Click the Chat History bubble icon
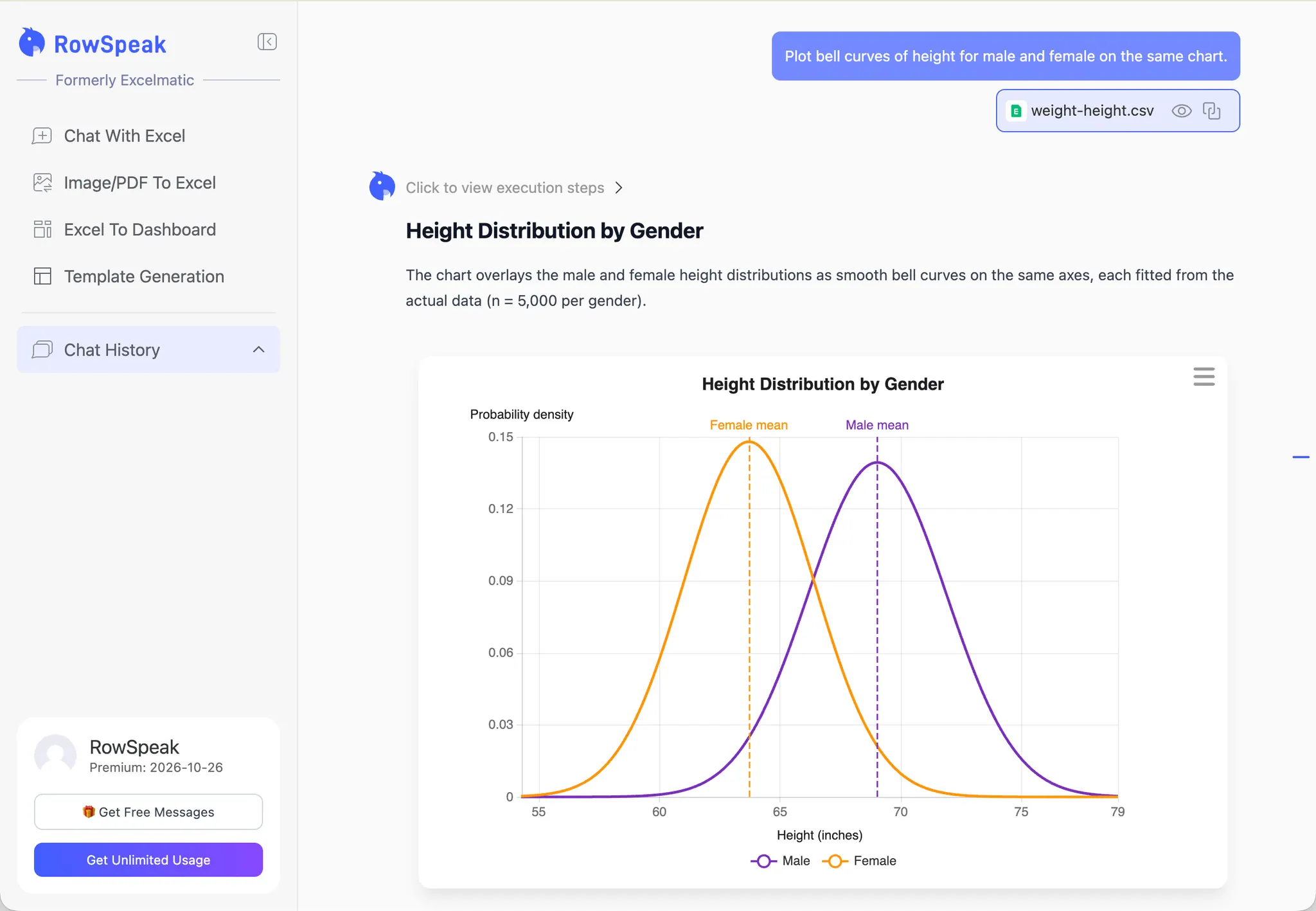 [42, 349]
